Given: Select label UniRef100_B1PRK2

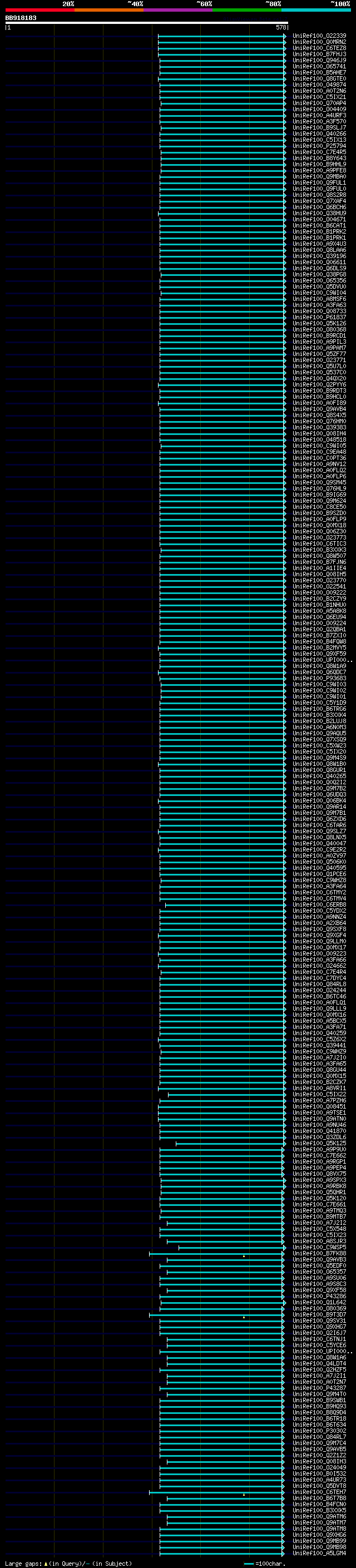Looking at the screenshot, I should [x=319, y=231].
